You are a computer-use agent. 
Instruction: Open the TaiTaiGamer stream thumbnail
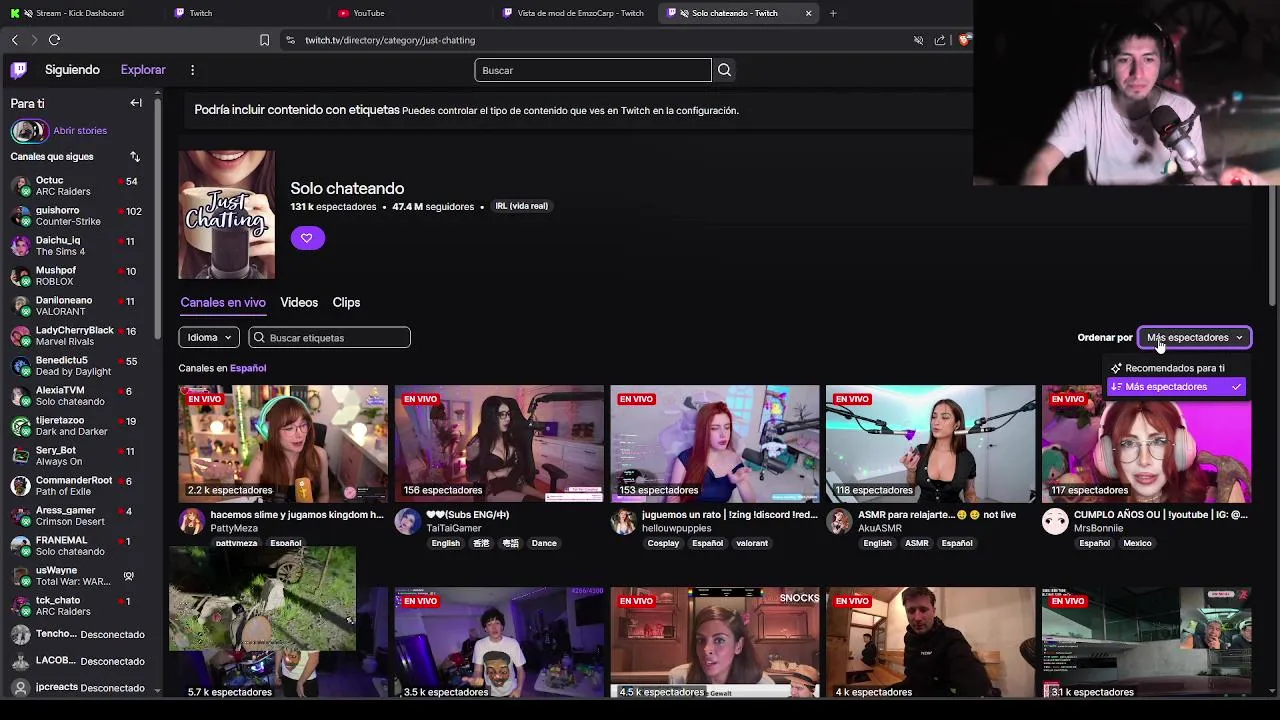[499, 444]
